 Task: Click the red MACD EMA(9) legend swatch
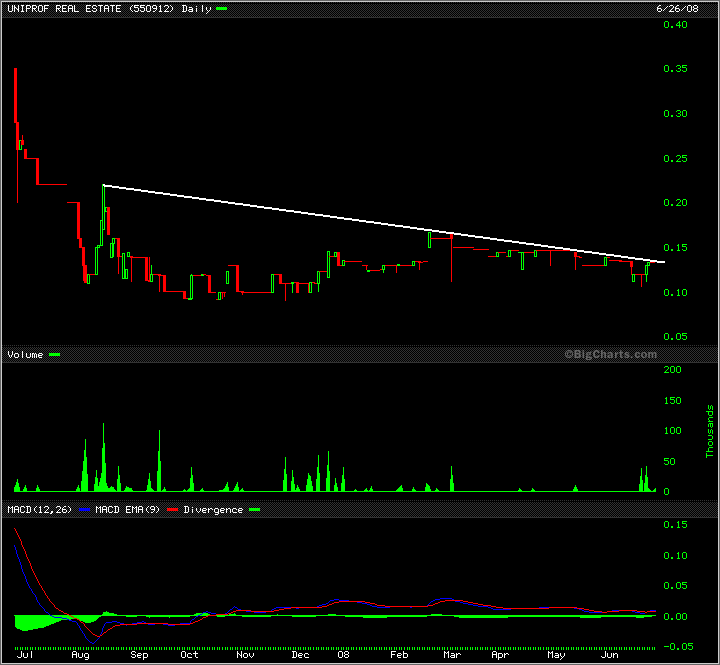172,509
